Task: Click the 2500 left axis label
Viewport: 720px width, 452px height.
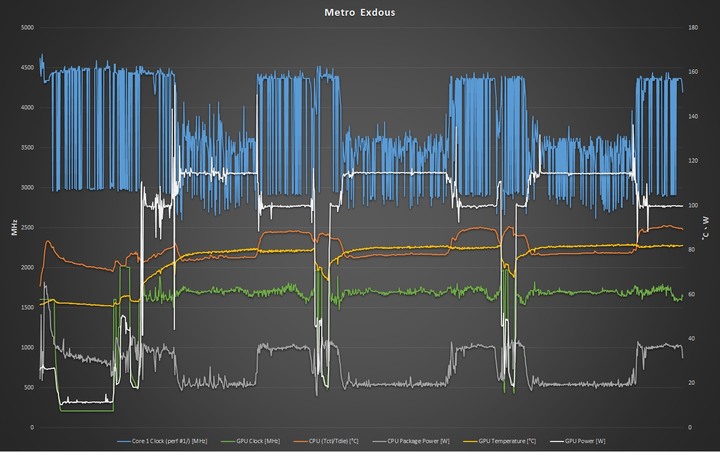Action: pos(28,227)
